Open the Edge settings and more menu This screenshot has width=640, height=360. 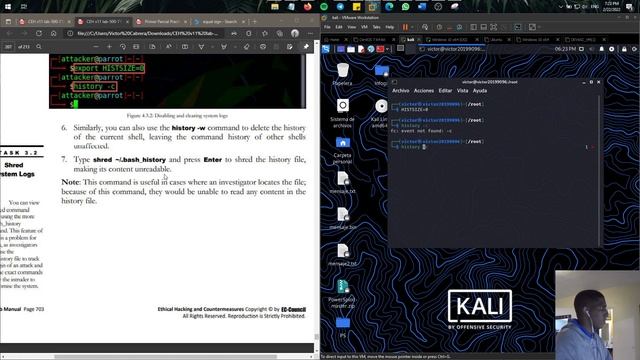point(310,33)
